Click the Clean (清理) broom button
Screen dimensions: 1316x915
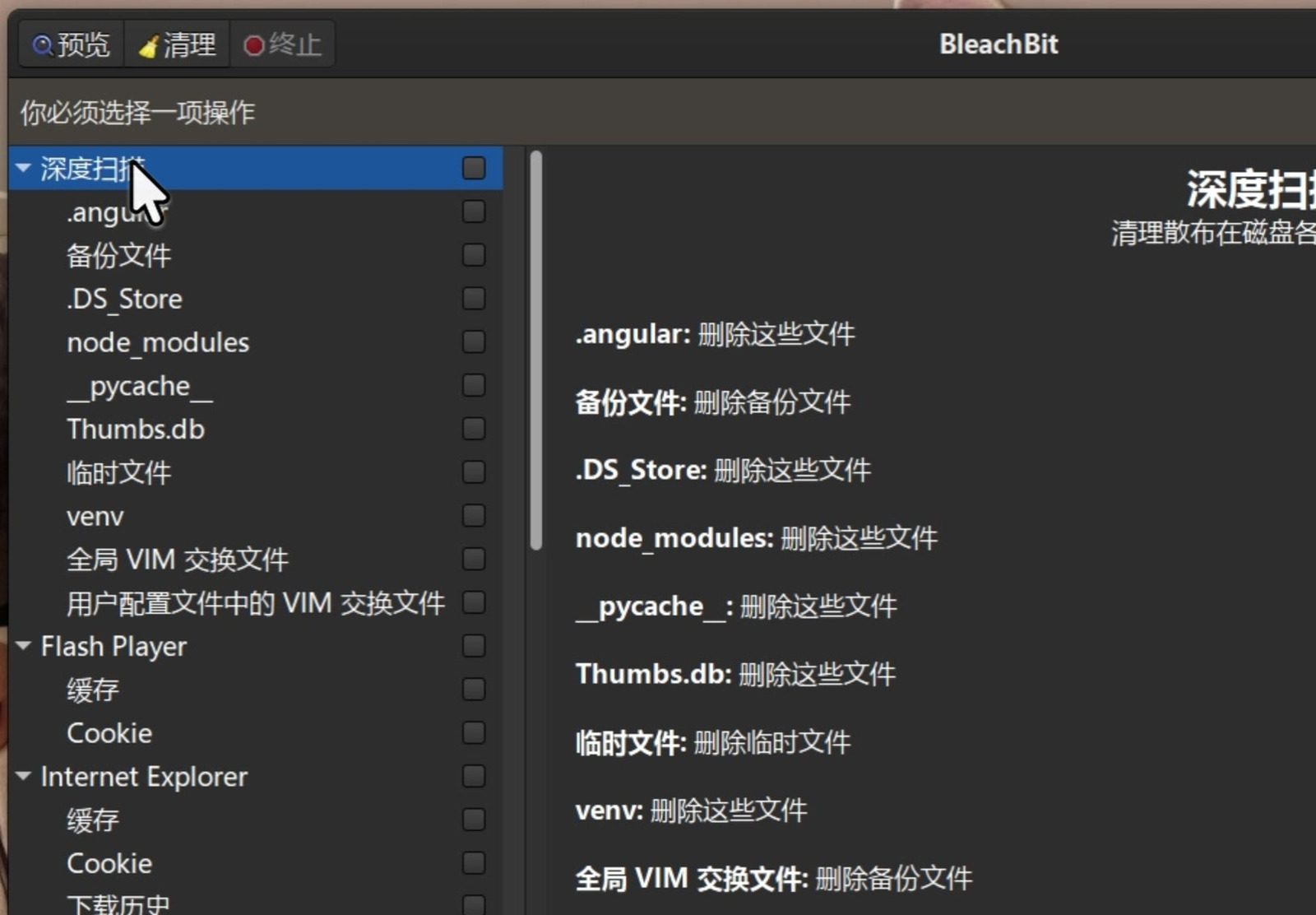tap(177, 44)
